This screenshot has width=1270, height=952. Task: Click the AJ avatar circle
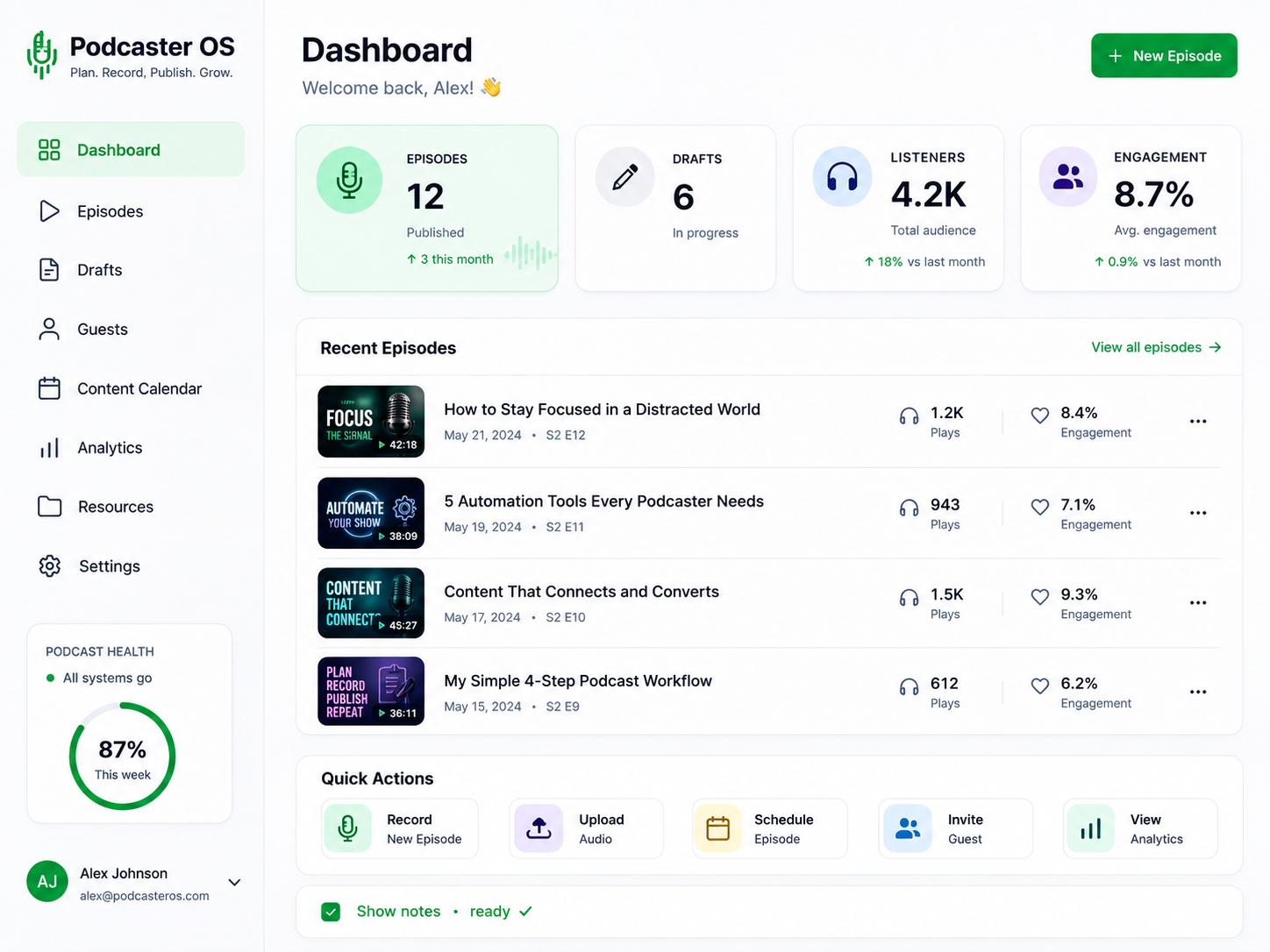(x=47, y=881)
